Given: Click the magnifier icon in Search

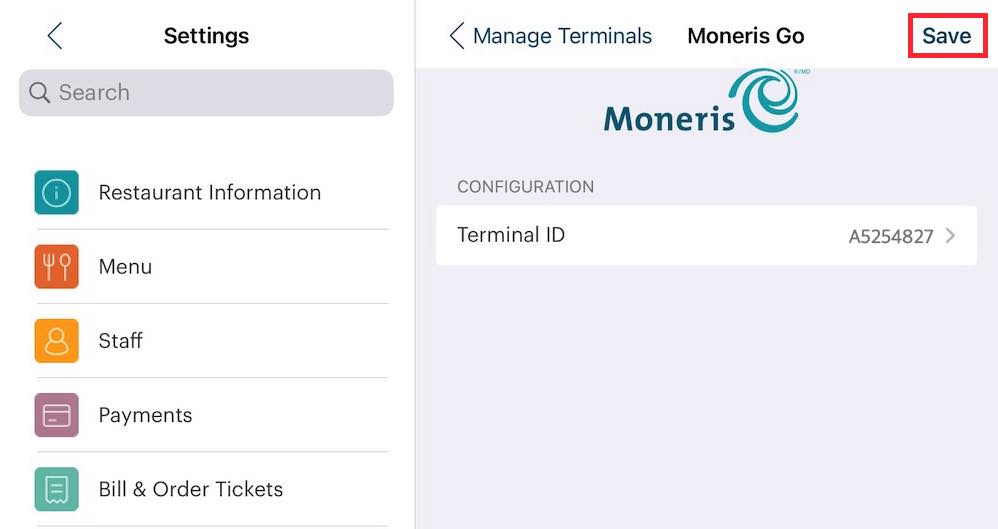Looking at the screenshot, I should point(39,92).
